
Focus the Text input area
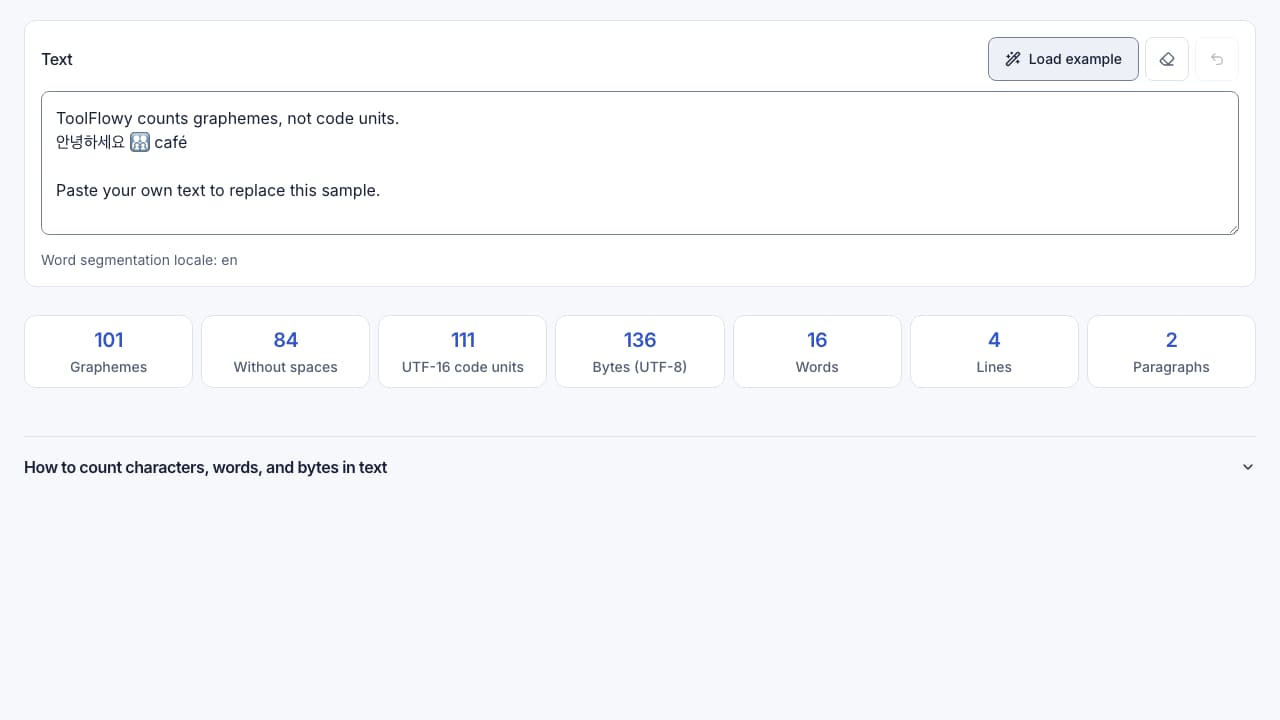pyautogui.click(x=640, y=163)
